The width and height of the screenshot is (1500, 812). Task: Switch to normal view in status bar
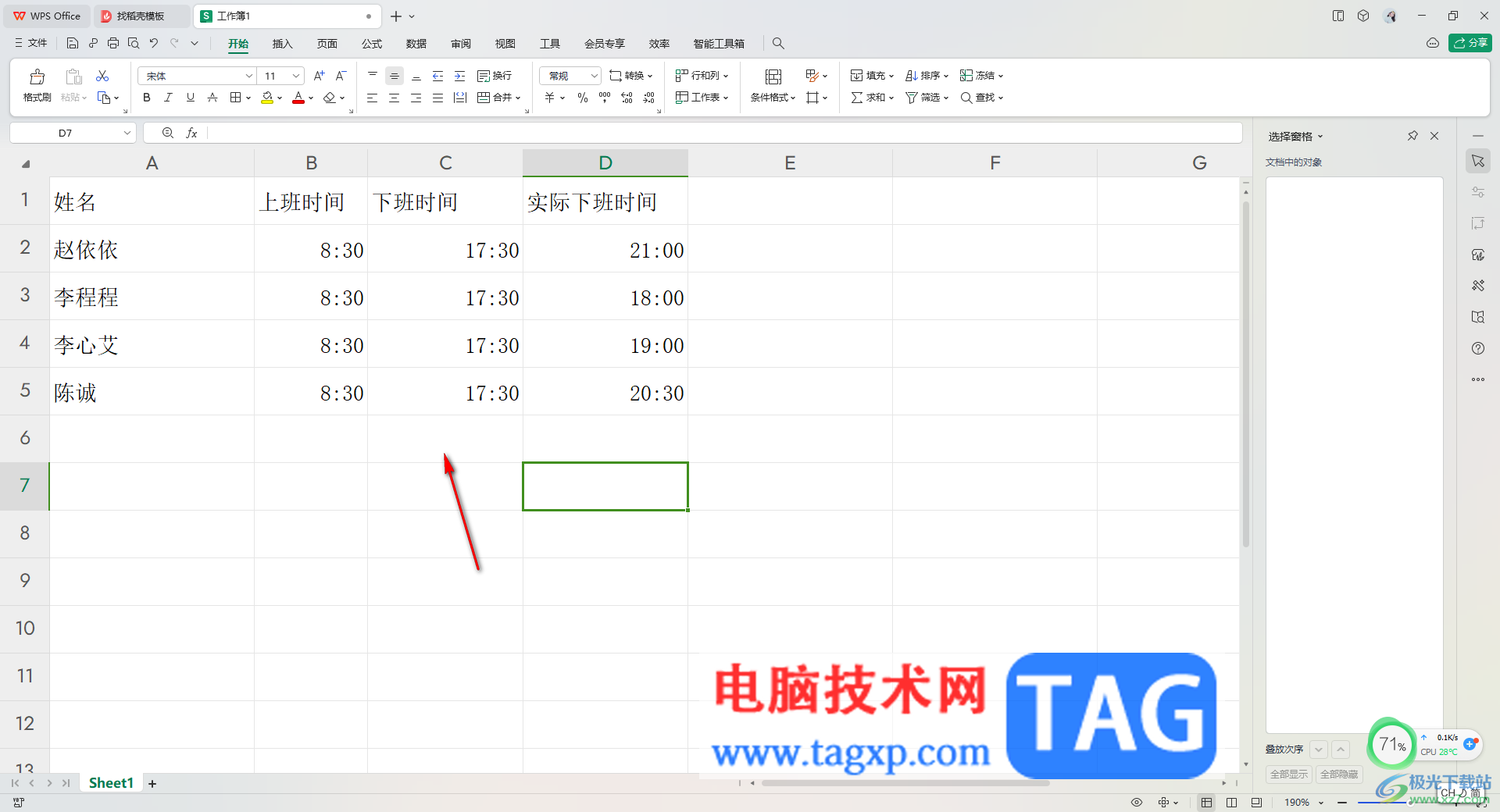point(1207,803)
